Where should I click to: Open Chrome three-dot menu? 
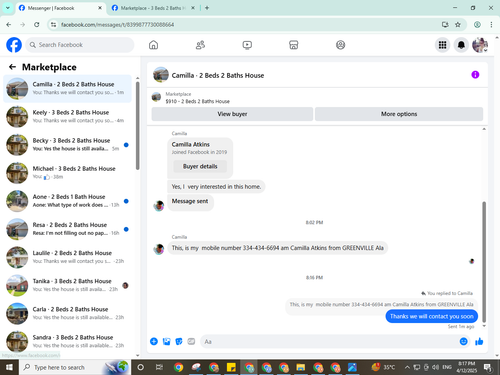tap(491, 24)
